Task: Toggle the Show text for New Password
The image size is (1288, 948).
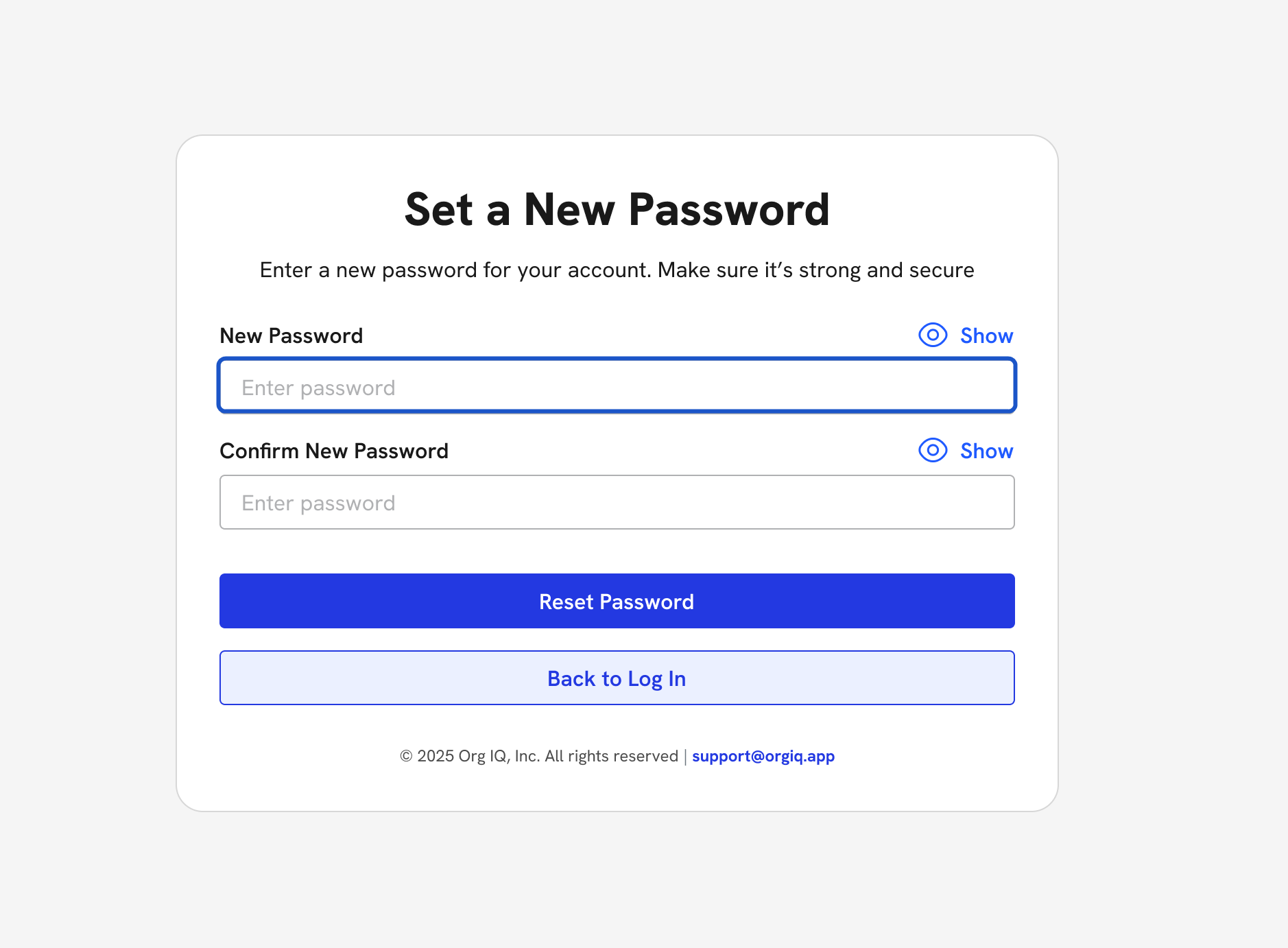Action: pyautogui.click(x=986, y=335)
